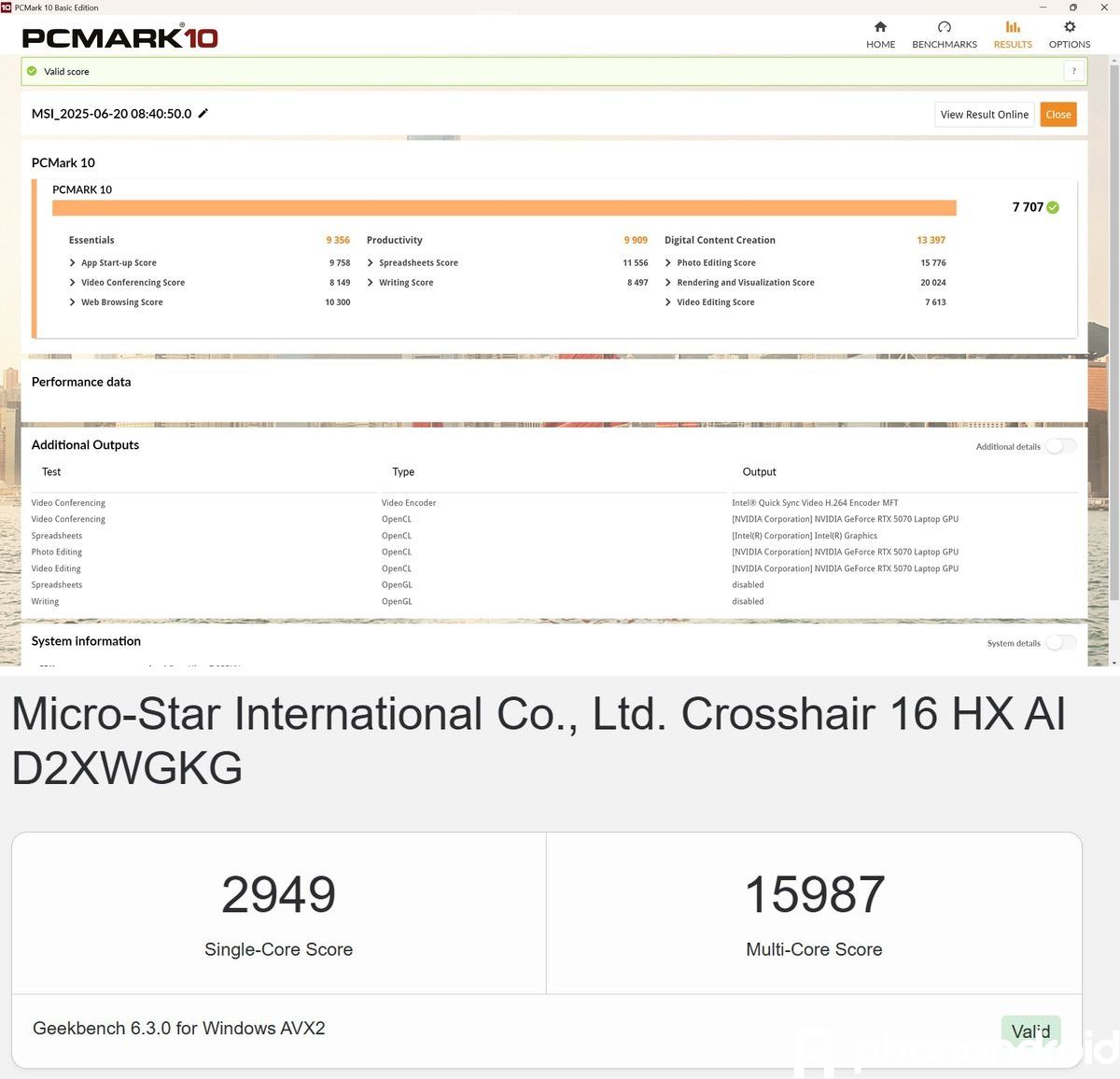Screen dimensions: 1120x1079
Task: Click the Crosshair 16 HX AI D2XWGKG title
Action: pos(539,741)
